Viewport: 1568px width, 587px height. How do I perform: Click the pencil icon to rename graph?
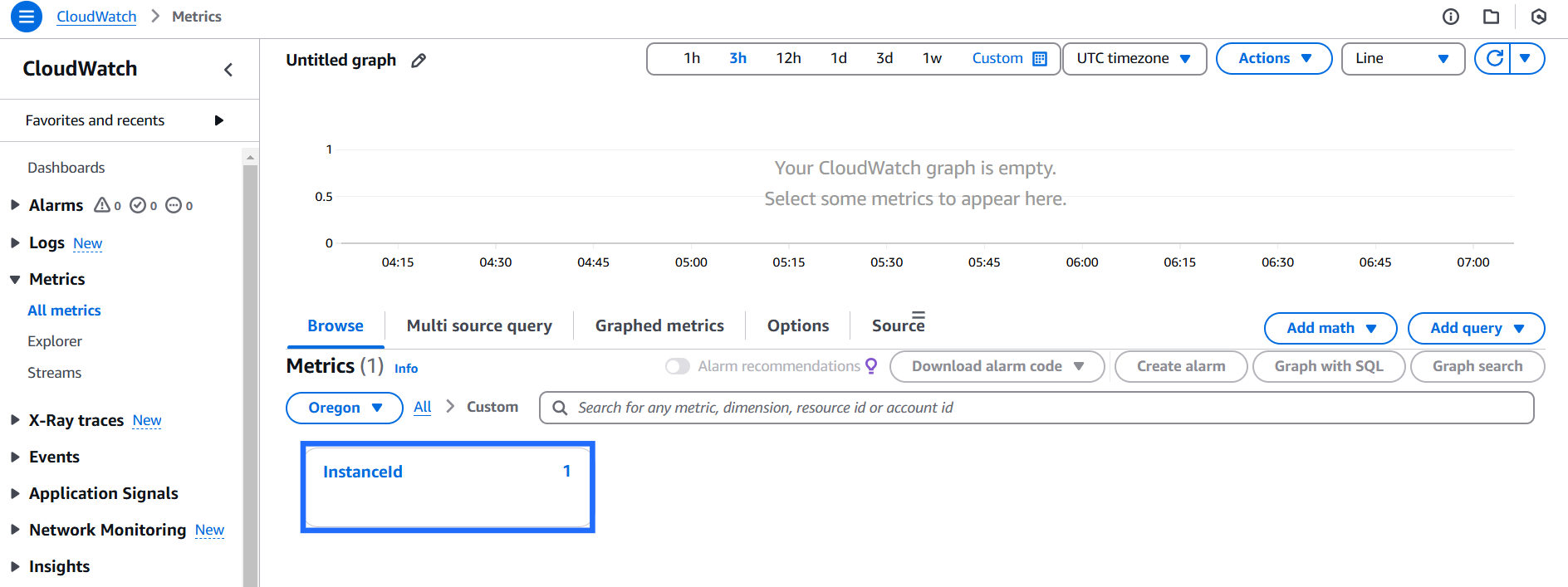[419, 61]
